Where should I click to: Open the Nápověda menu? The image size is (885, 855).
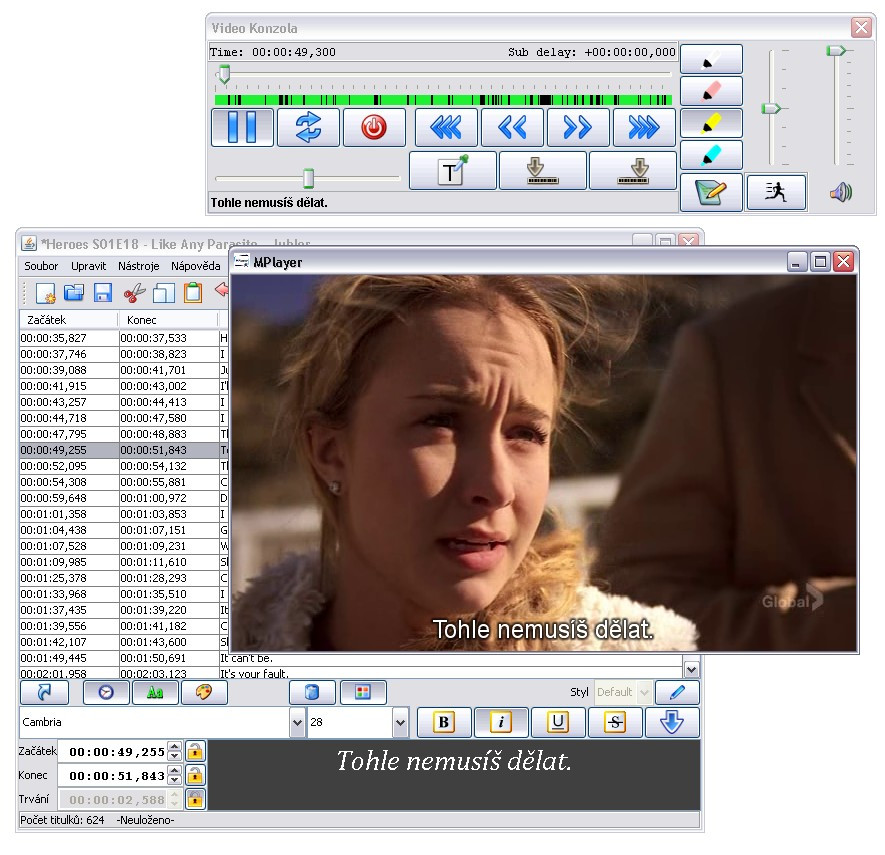(196, 266)
